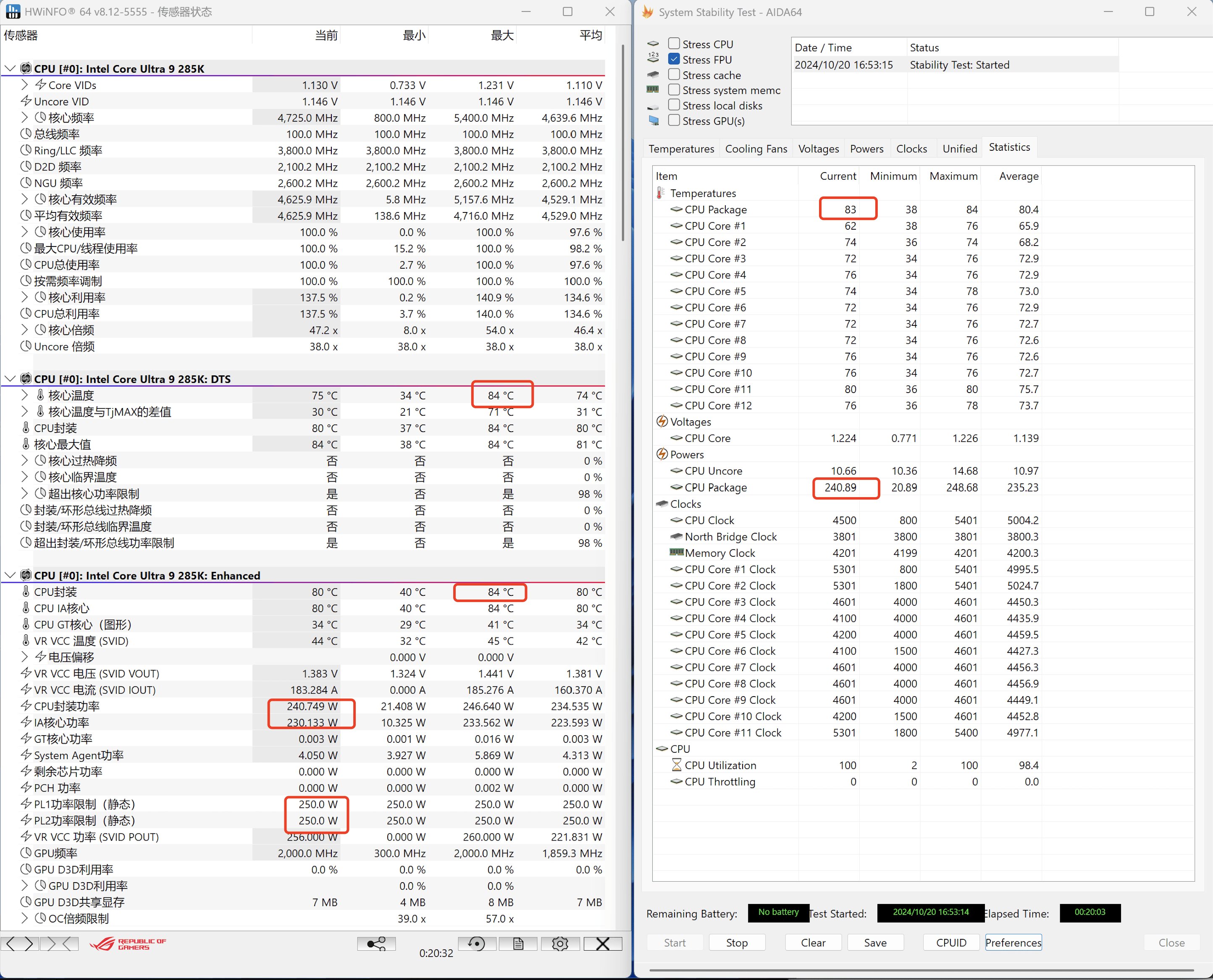Click the CPU chip icon beside Intel Core Ultra 9 285K: DTS

26,378
